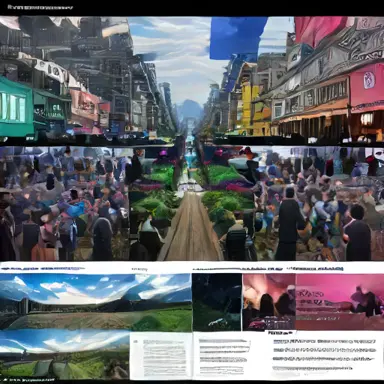The height and width of the screenshot is (384, 384).
Task: Select the snowy mountain meadow landscape image
Action: point(96,302)
